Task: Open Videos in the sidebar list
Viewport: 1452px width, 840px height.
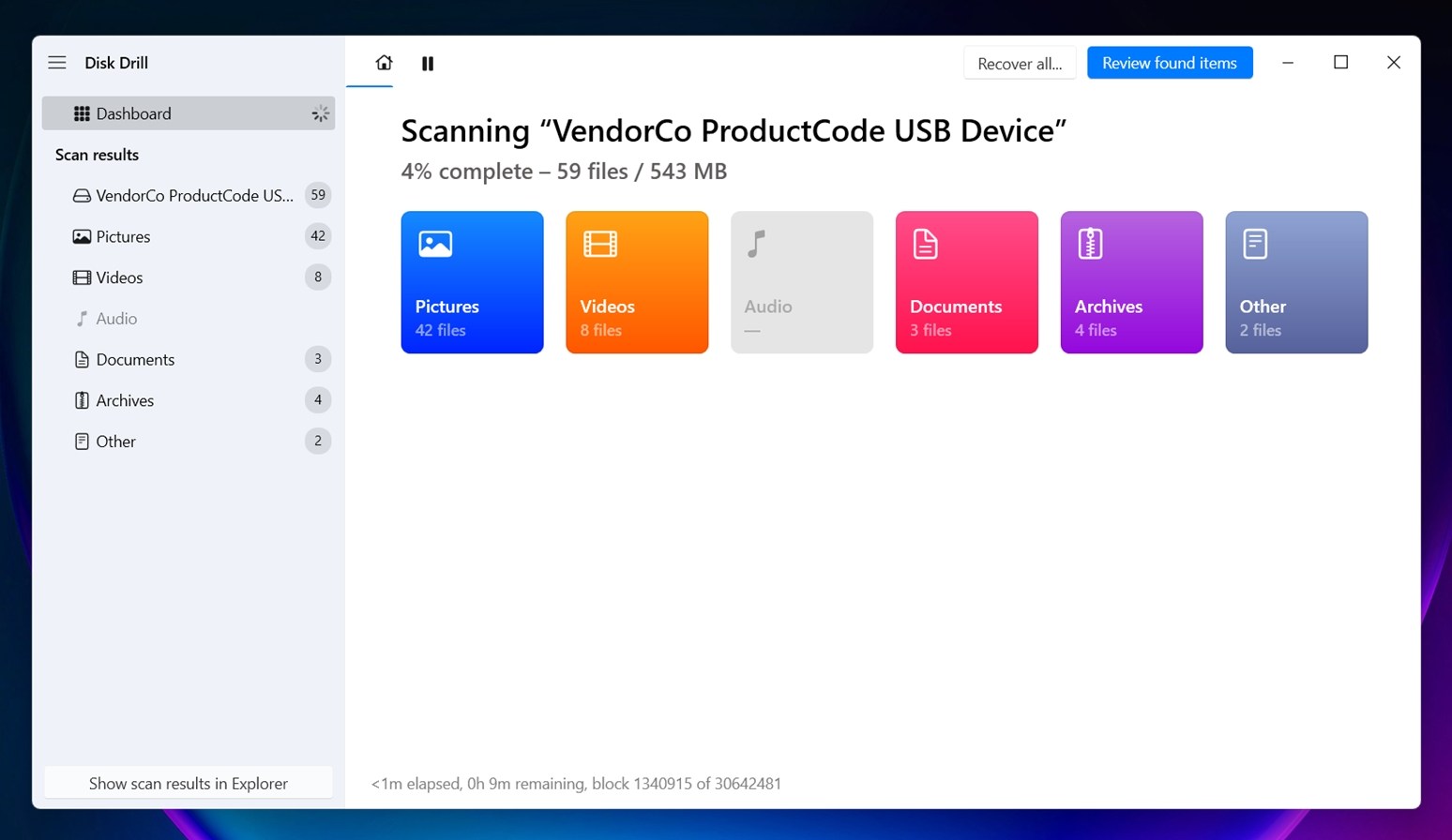Action: coord(120,277)
